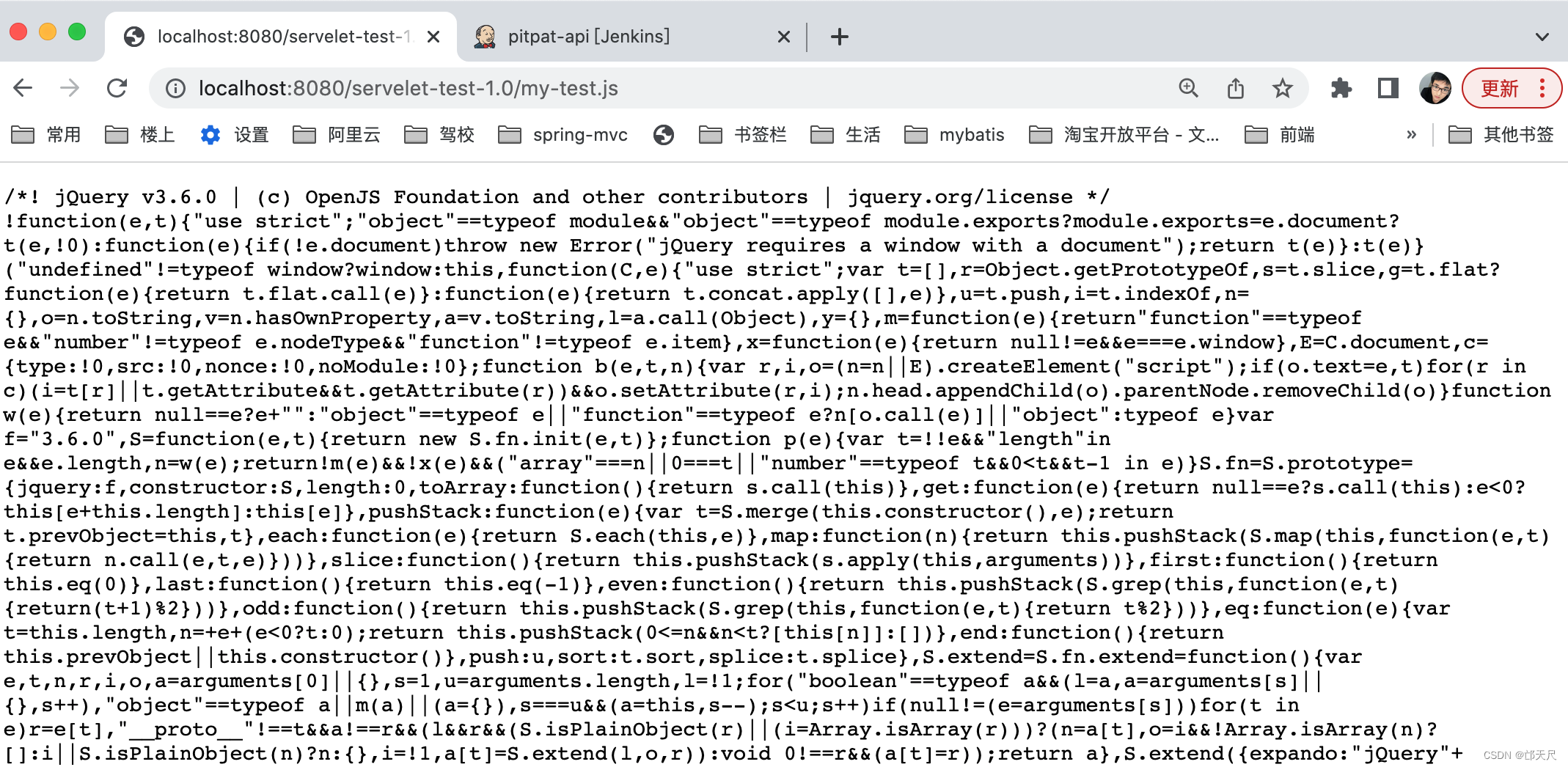Click the macOS red close window button

pyautogui.click(x=18, y=32)
